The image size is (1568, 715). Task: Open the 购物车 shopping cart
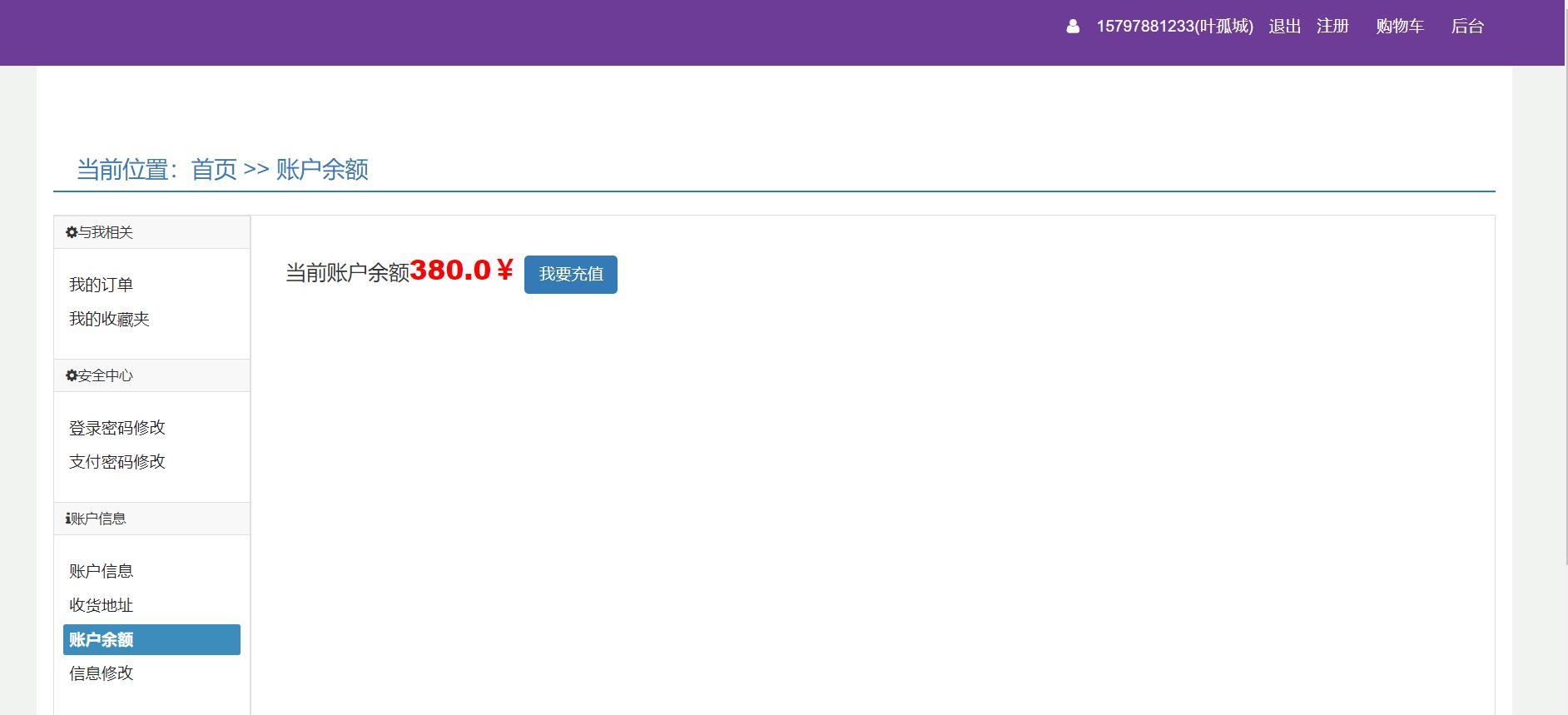(x=1400, y=27)
